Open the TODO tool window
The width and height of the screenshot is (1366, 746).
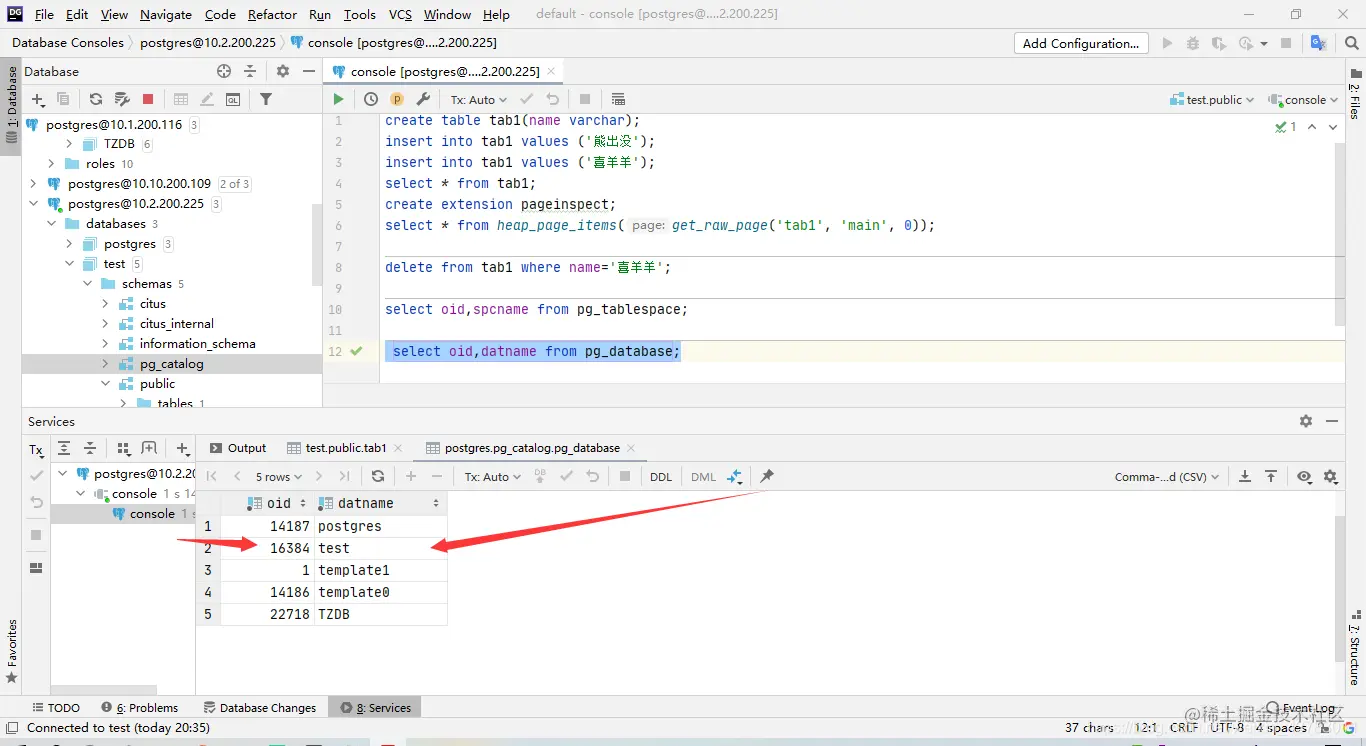pos(56,707)
